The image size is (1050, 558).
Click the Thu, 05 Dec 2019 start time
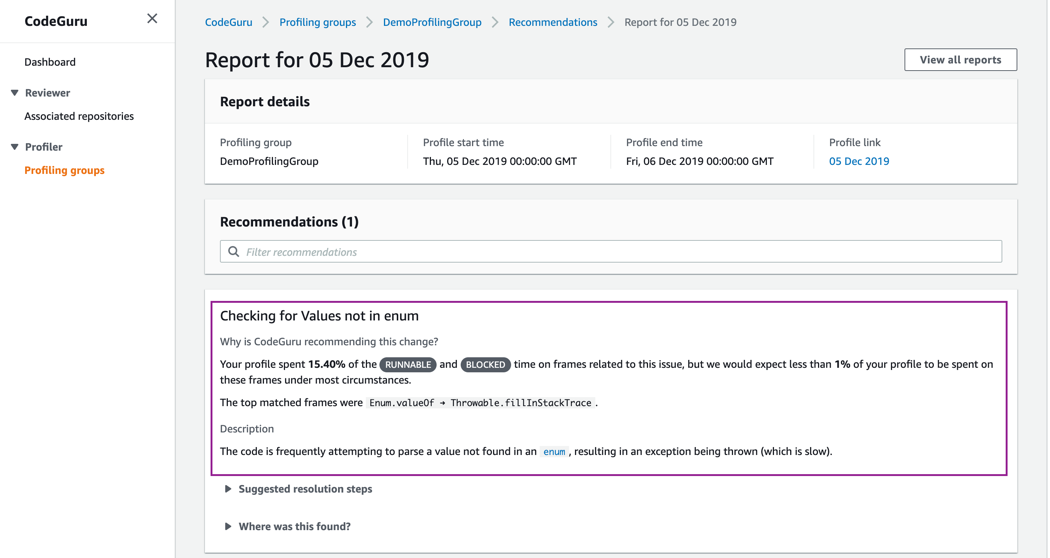(x=500, y=161)
